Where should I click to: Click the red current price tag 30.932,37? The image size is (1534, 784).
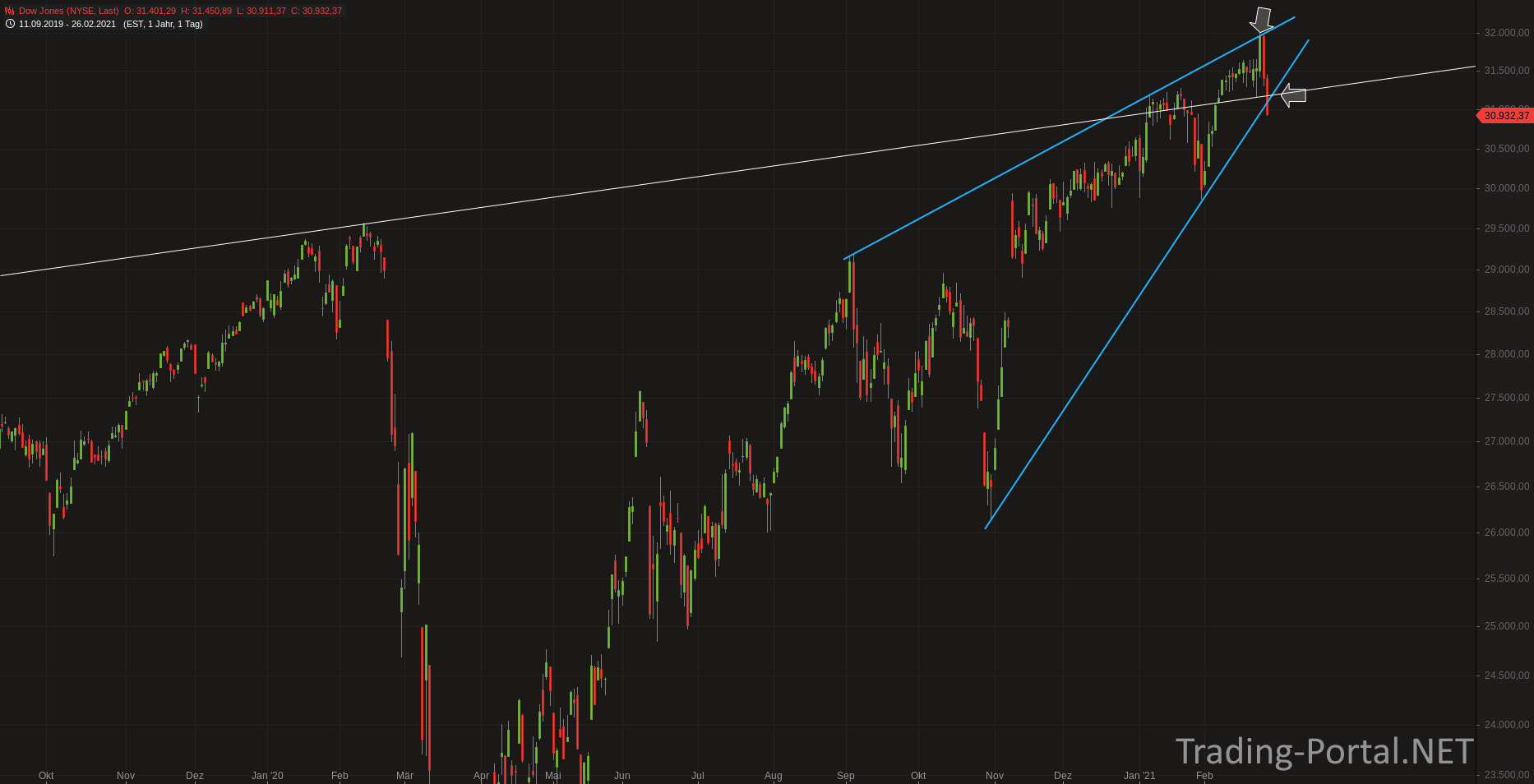pos(1506,116)
